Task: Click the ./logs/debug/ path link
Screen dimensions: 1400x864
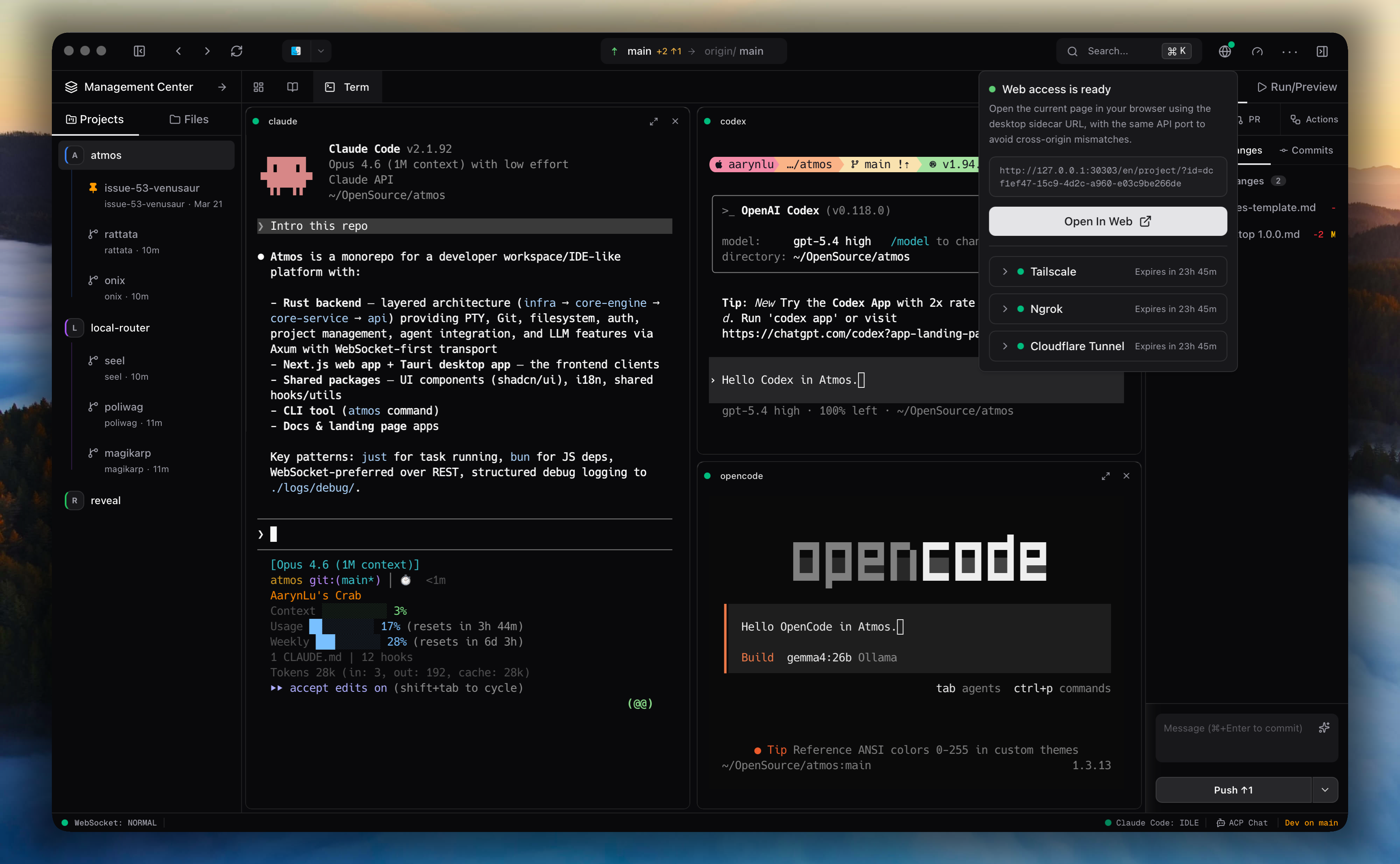Action: pyautogui.click(x=312, y=488)
